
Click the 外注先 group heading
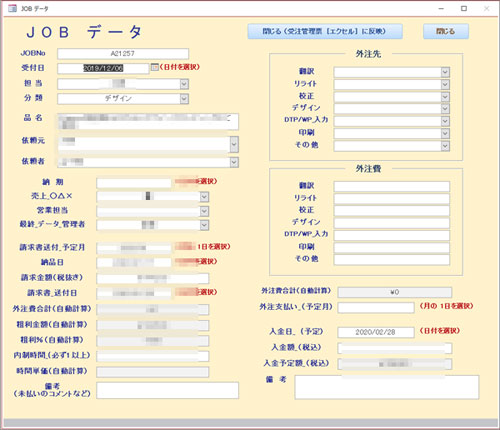click(368, 54)
